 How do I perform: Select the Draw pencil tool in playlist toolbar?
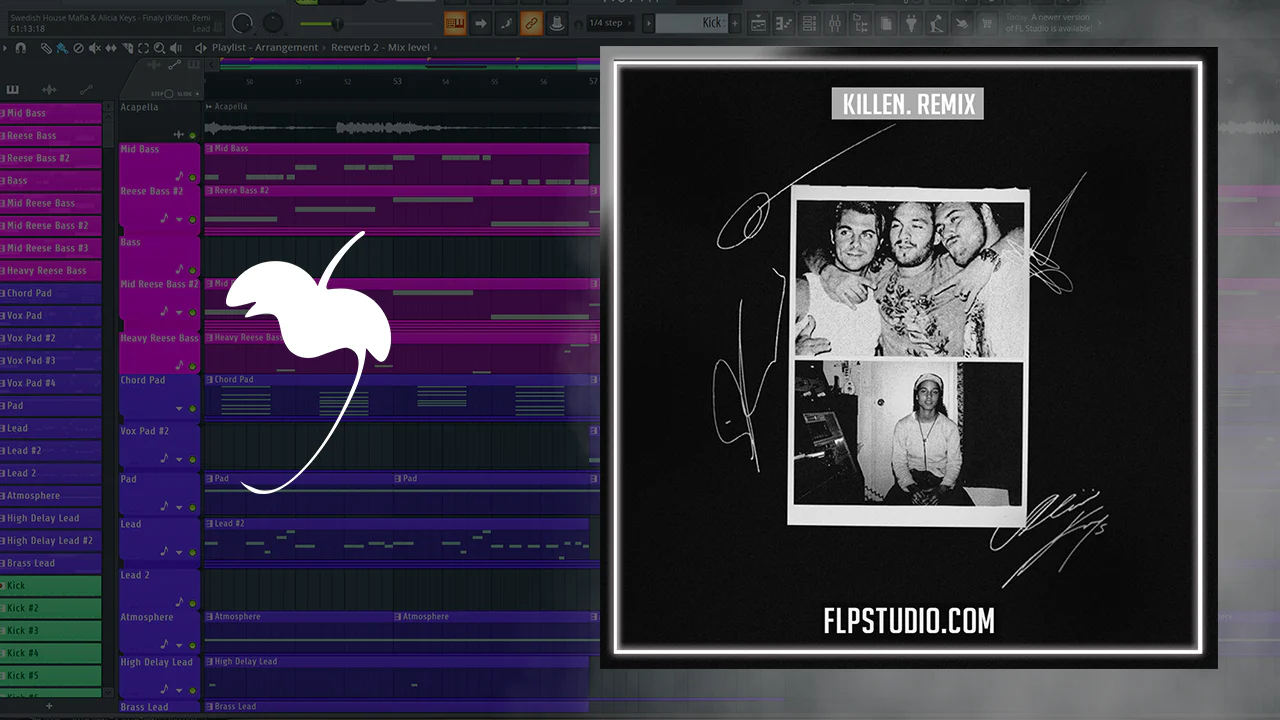click(x=46, y=48)
